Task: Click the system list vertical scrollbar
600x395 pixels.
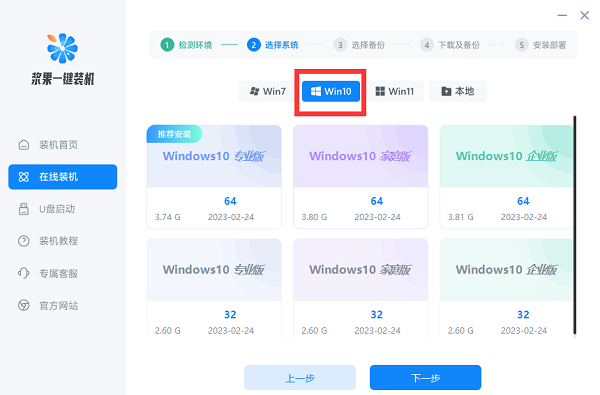Action: (x=574, y=225)
